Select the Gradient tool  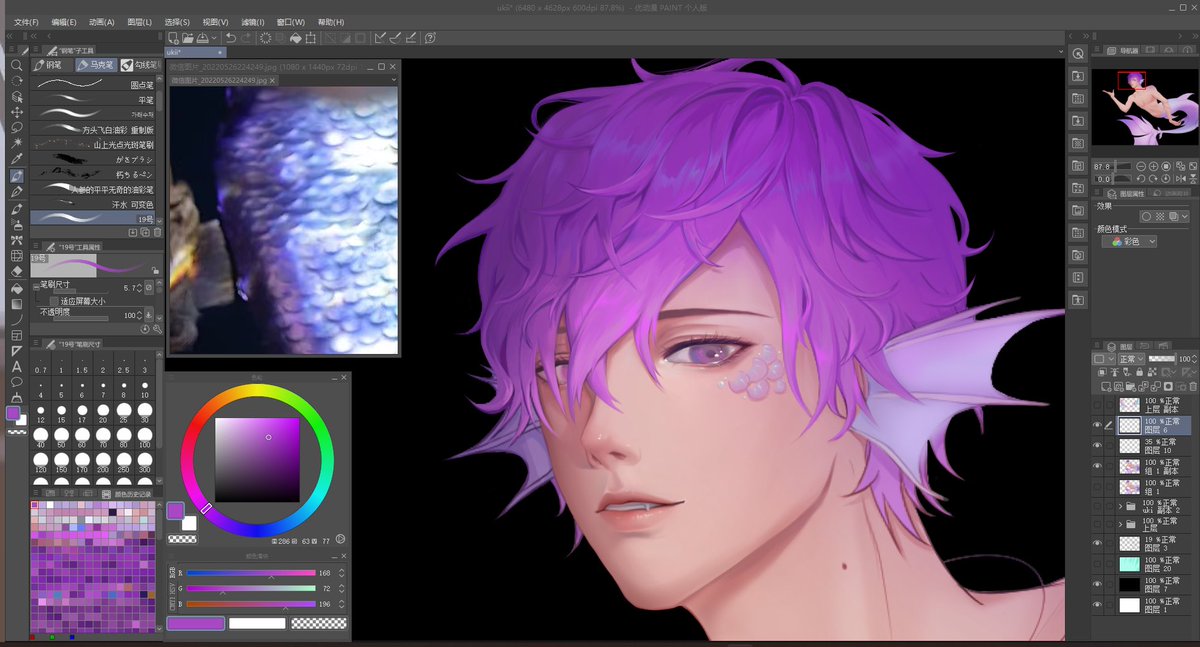point(16,303)
